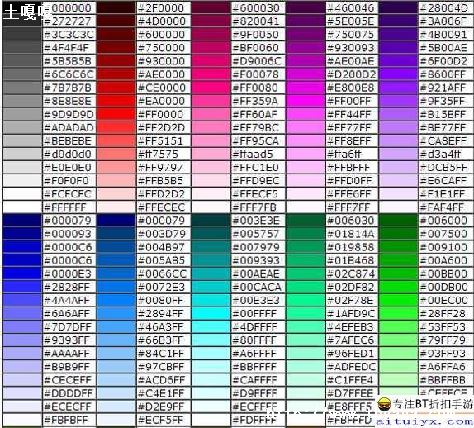Choose the green swatch next to #00DB00
This screenshot has width=474, height=428.
click(x=398, y=287)
